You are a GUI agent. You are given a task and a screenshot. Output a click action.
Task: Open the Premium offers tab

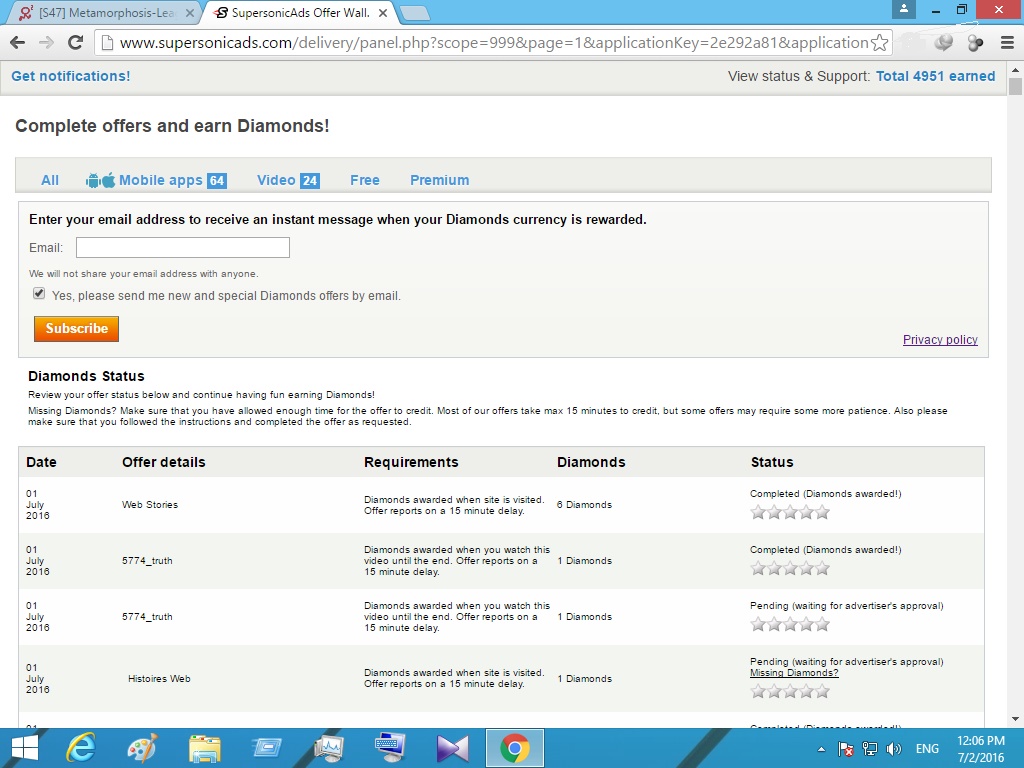[439, 180]
